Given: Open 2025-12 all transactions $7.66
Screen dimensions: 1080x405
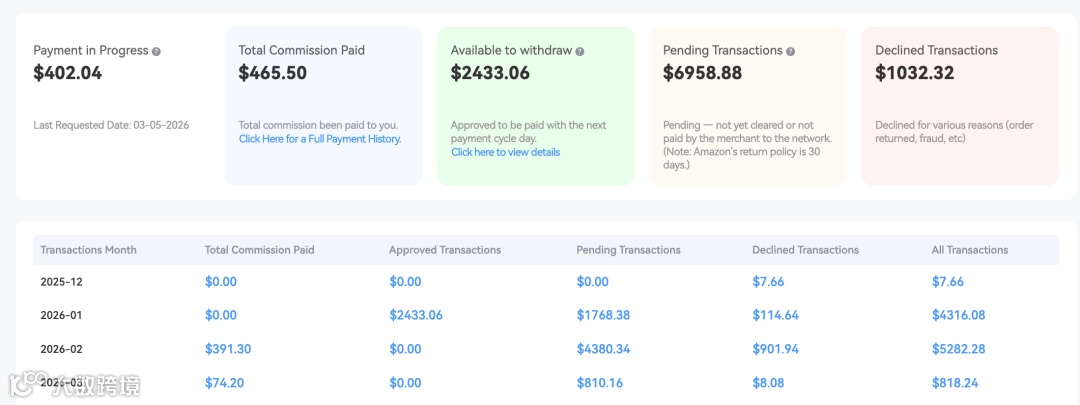Looking at the screenshot, I should [947, 282].
